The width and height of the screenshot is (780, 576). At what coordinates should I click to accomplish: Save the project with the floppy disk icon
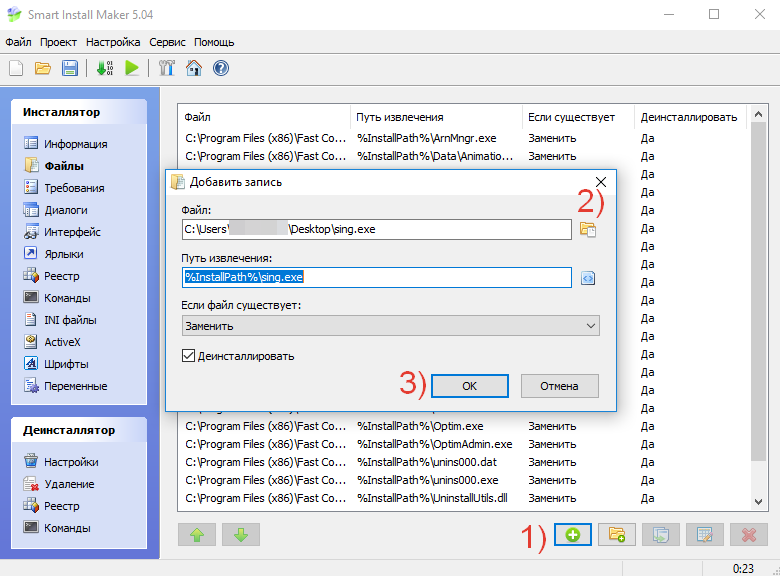[x=70, y=68]
